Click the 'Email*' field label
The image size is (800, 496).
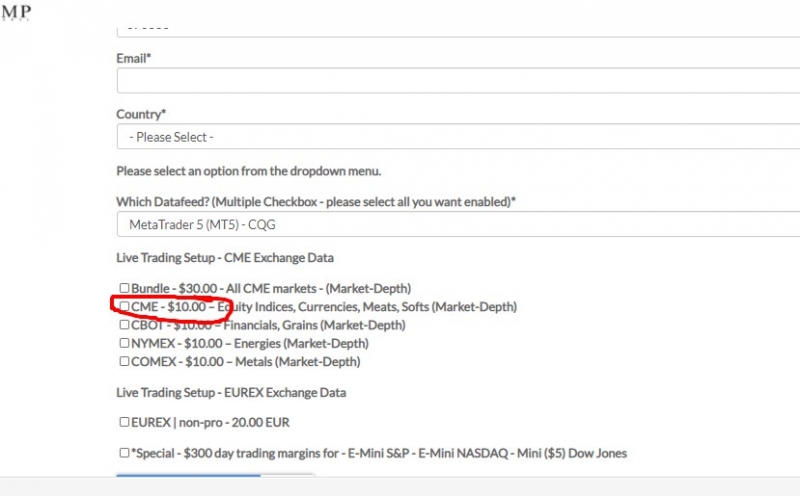coord(134,58)
